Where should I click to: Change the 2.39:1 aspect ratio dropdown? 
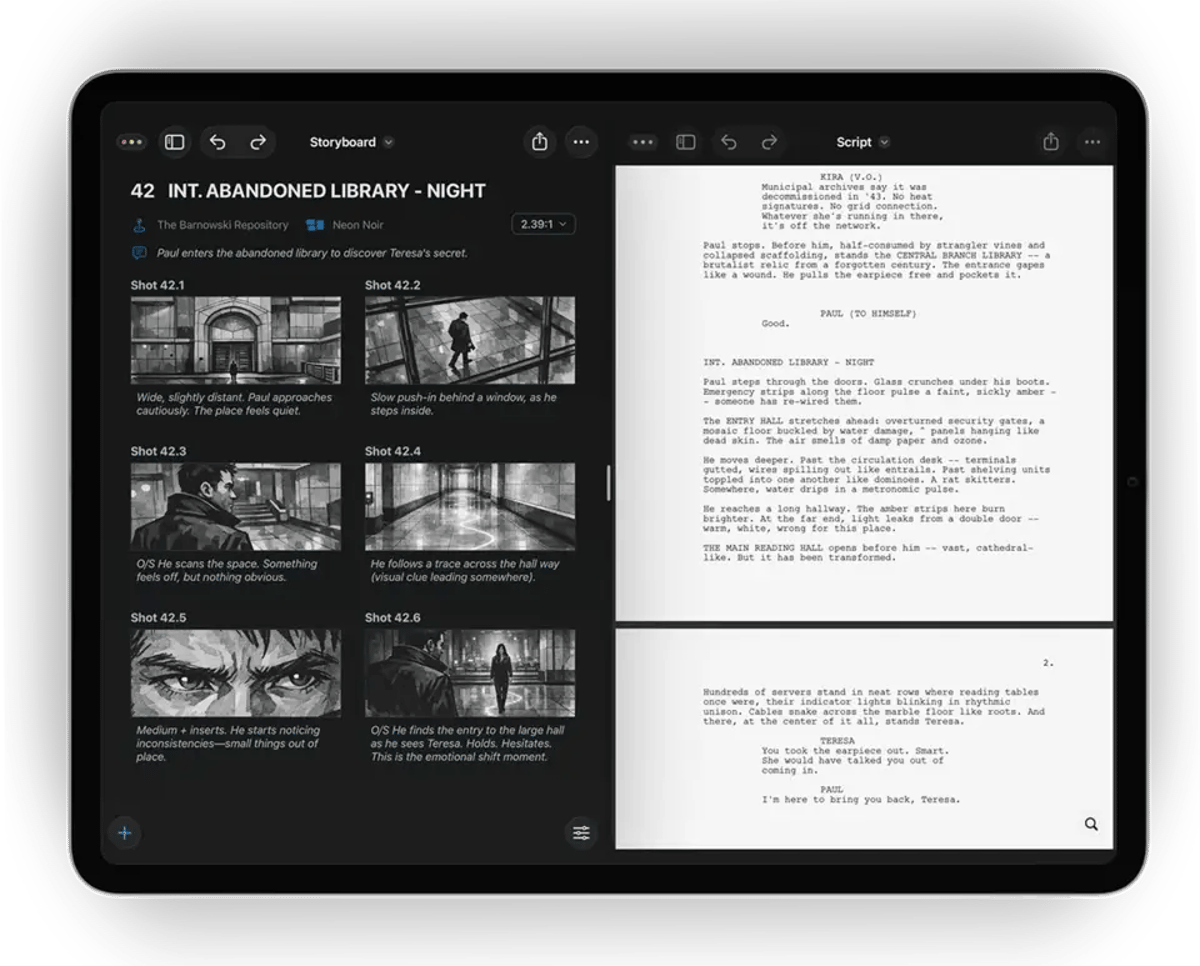543,224
